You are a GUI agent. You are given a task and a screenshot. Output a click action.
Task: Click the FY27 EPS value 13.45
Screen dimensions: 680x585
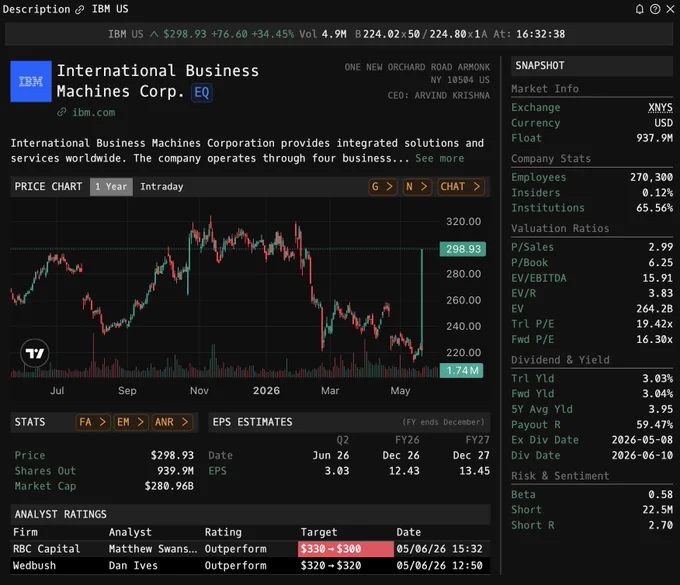(474, 471)
